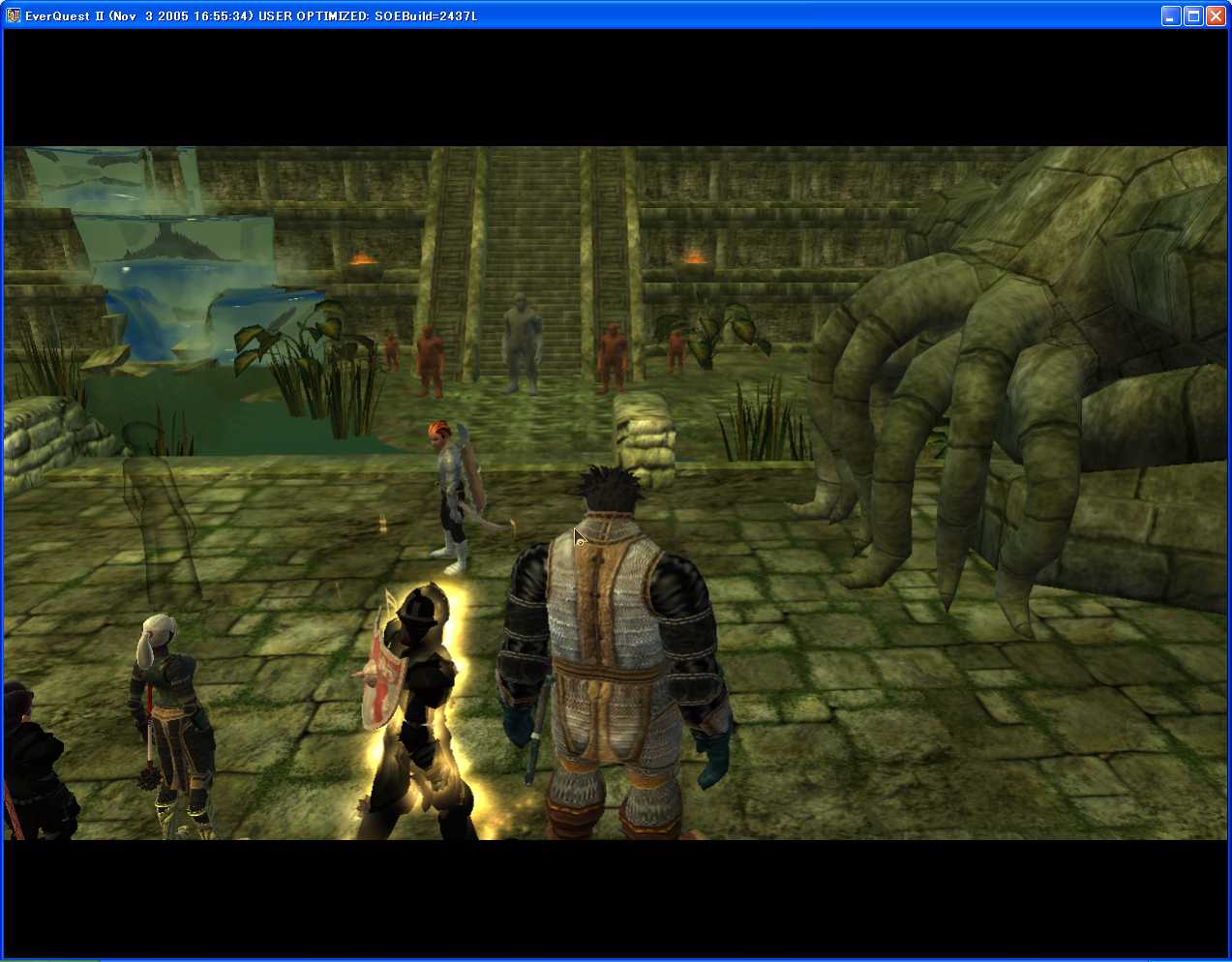This screenshot has height=962, width=1232.
Task: Maximize the EverQuest II window
Action: click(x=1193, y=15)
